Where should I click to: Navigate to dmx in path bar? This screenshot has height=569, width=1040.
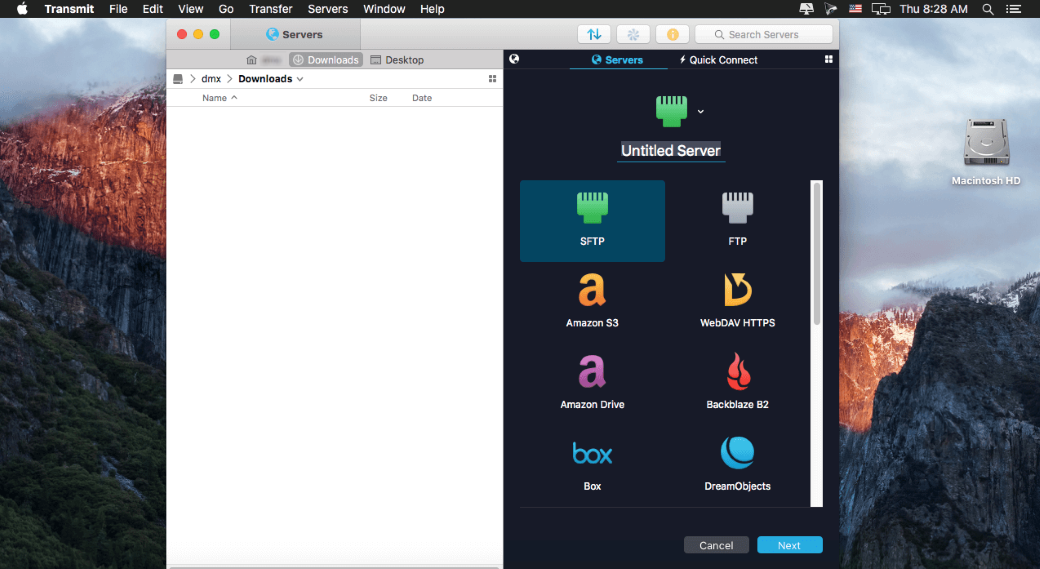(x=211, y=79)
